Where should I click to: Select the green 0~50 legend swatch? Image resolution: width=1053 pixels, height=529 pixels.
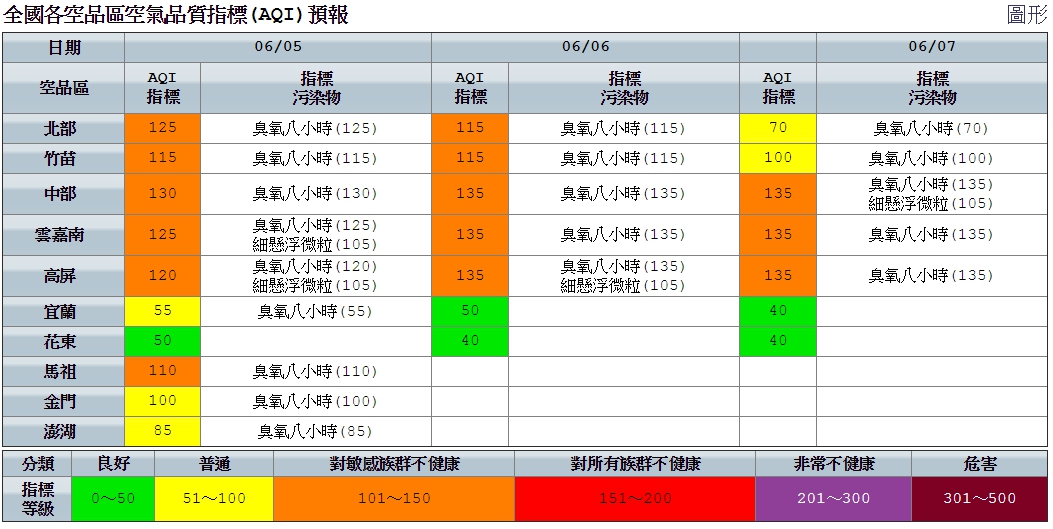point(113,499)
